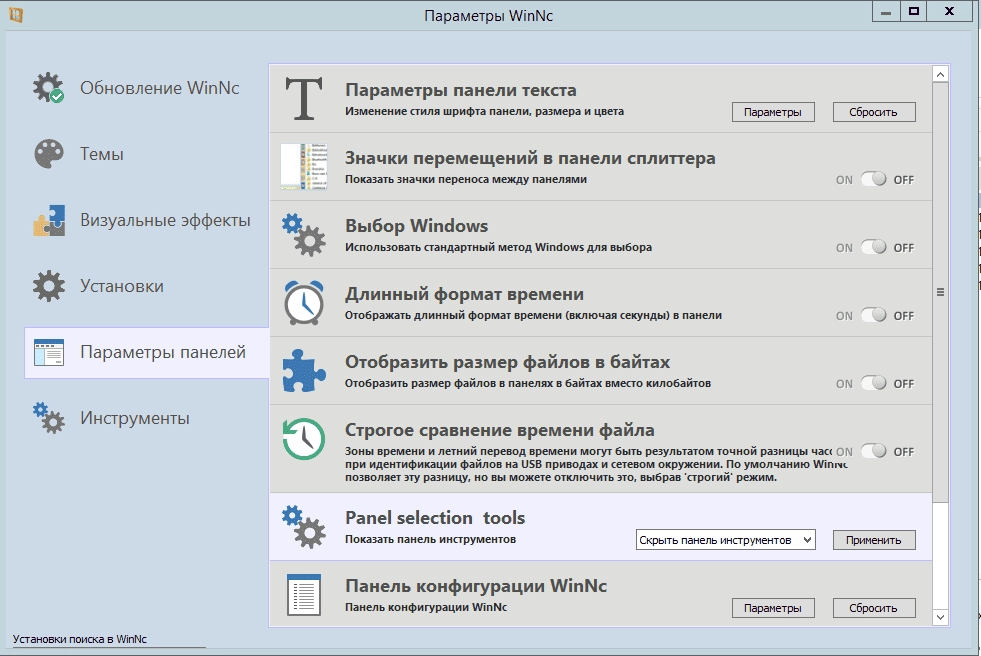Click the WinNc configuration panel list icon
Image resolution: width=981 pixels, height=656 pixels.
(304, 595)
